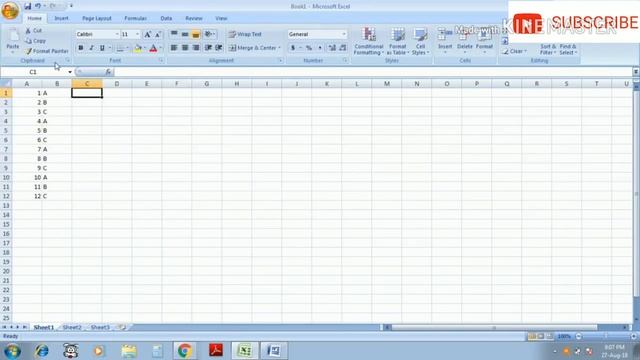Image resolution: width=640 pixels, height=360 pixels.
Task: Increase the cell indent
Action: pos(219,48)
